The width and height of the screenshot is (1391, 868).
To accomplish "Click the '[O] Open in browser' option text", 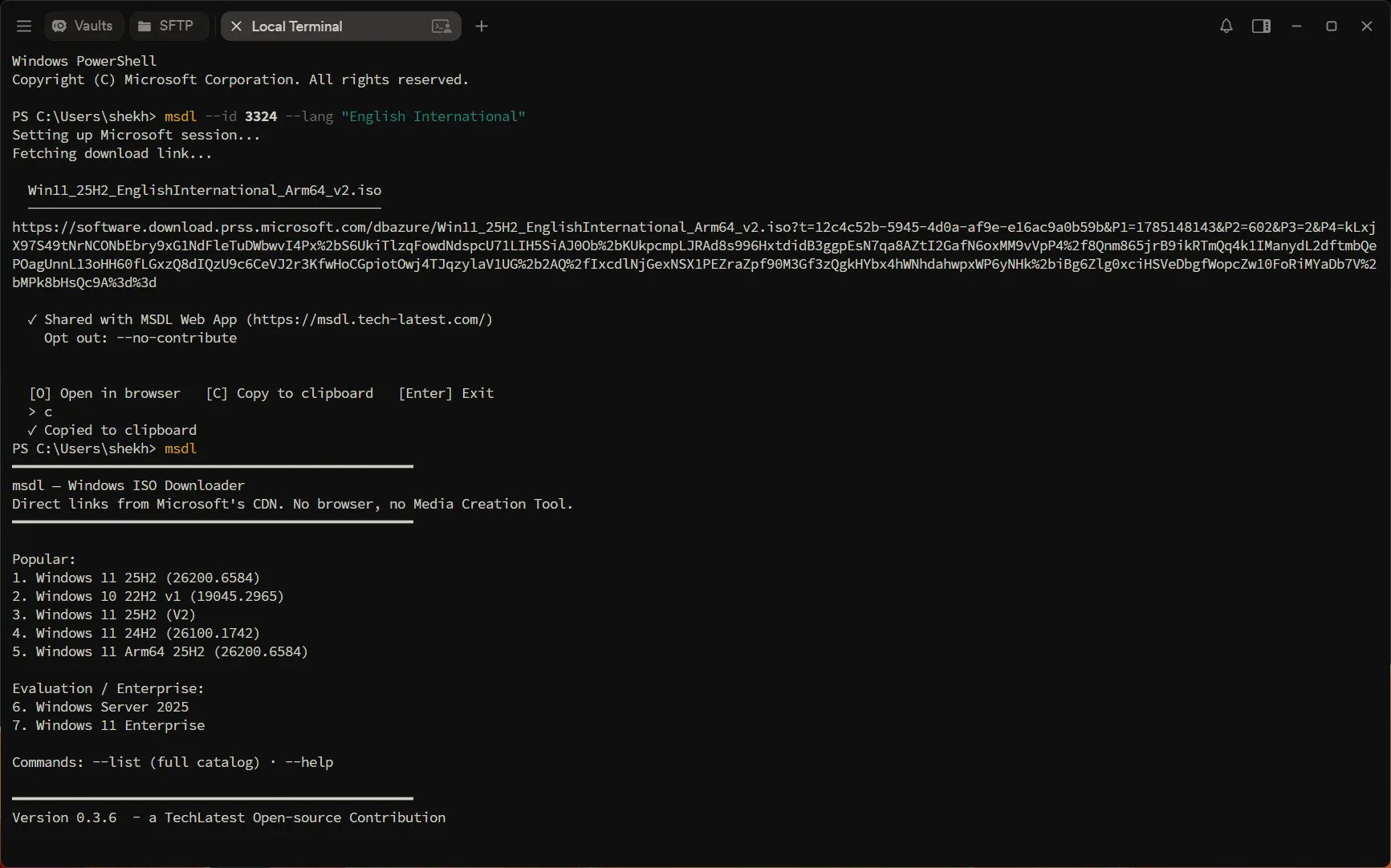I will coord(104,393).
